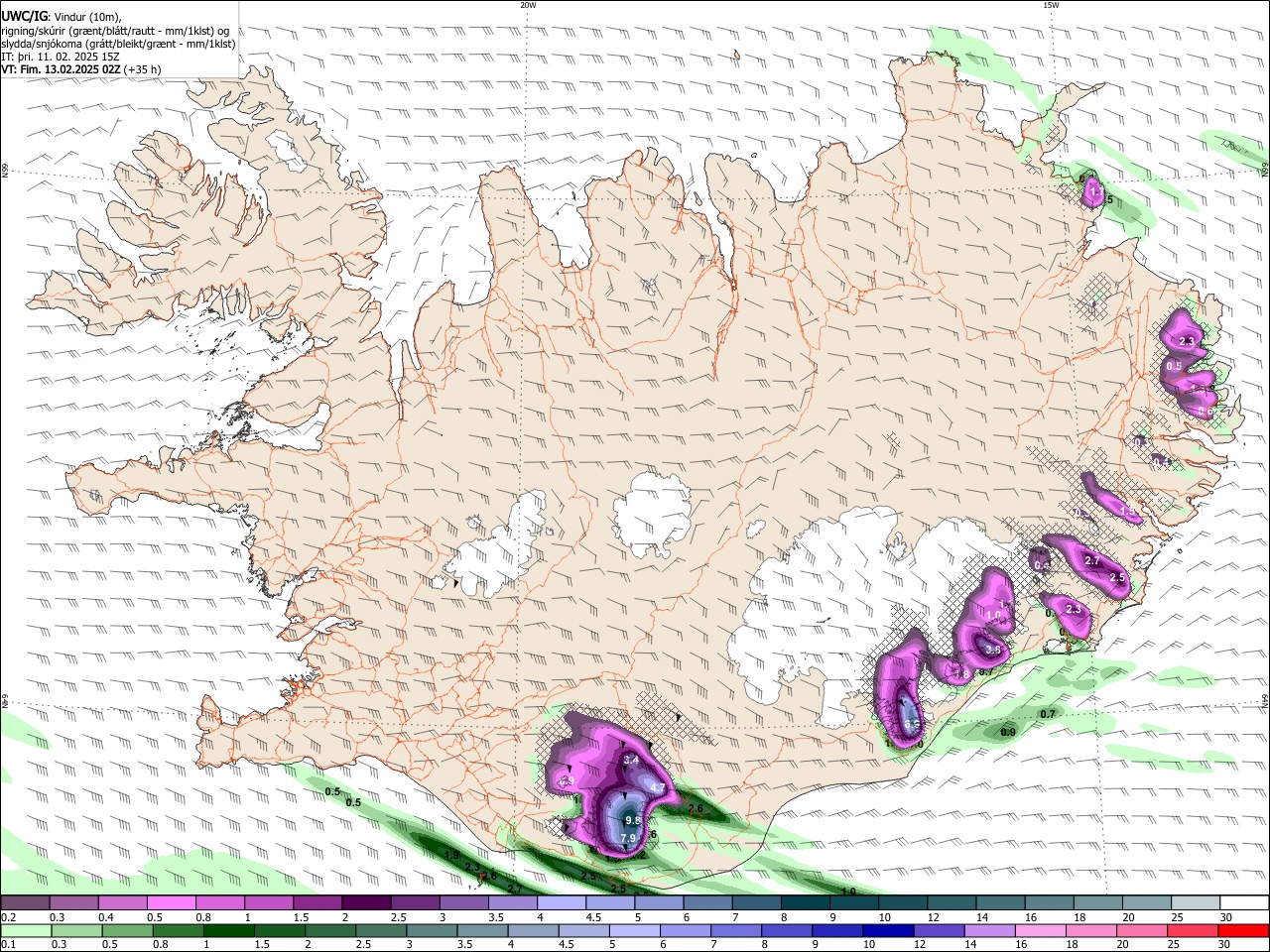This screenshot has width=1270, height=952.
Task: Click the 20W longitude label
Action: tap(528, 5)
